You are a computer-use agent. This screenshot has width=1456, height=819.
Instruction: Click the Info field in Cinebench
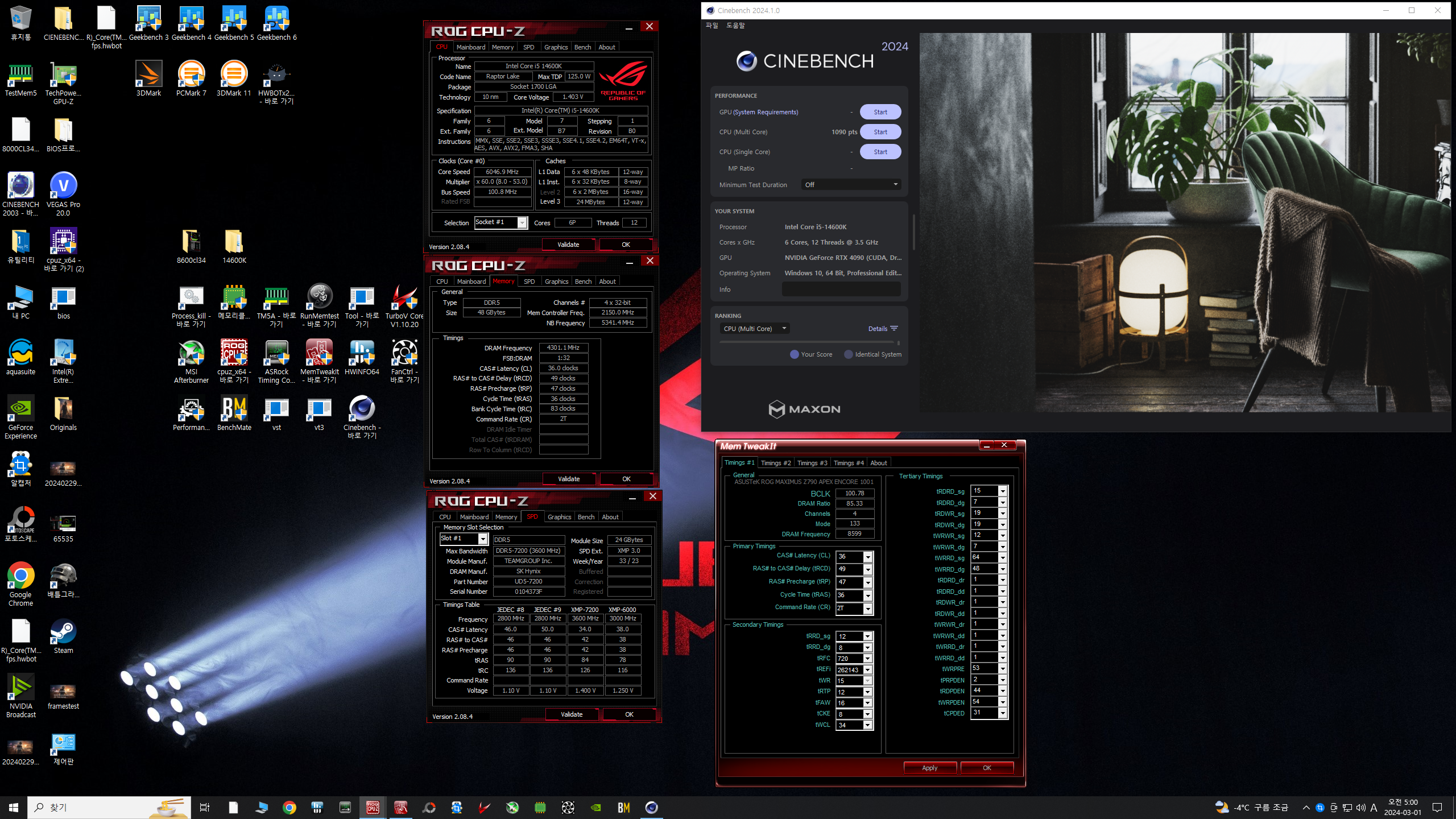click(841, 289)
